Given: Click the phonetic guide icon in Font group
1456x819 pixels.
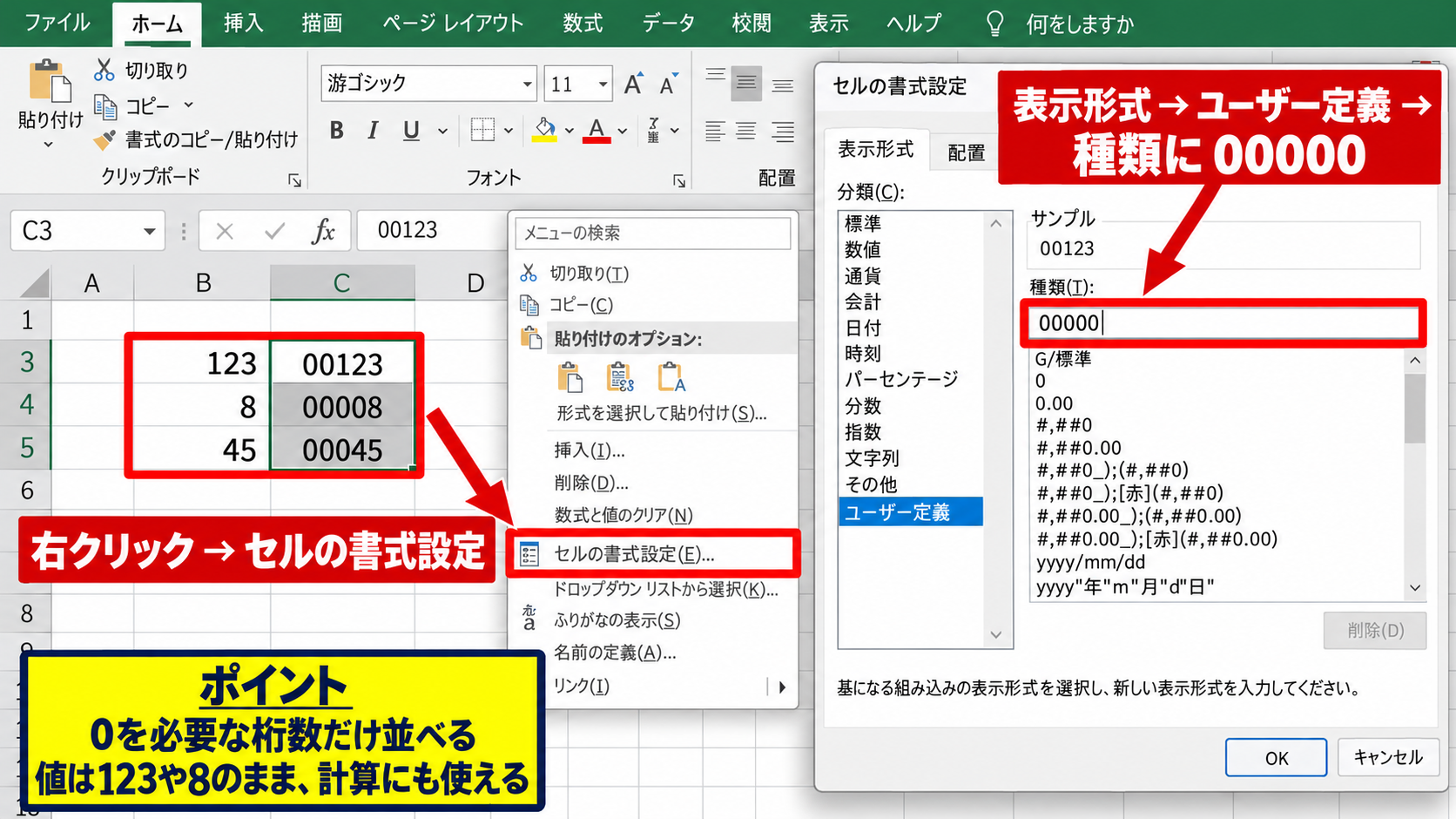Looking at the screenshot, I should tap(654, 131).
